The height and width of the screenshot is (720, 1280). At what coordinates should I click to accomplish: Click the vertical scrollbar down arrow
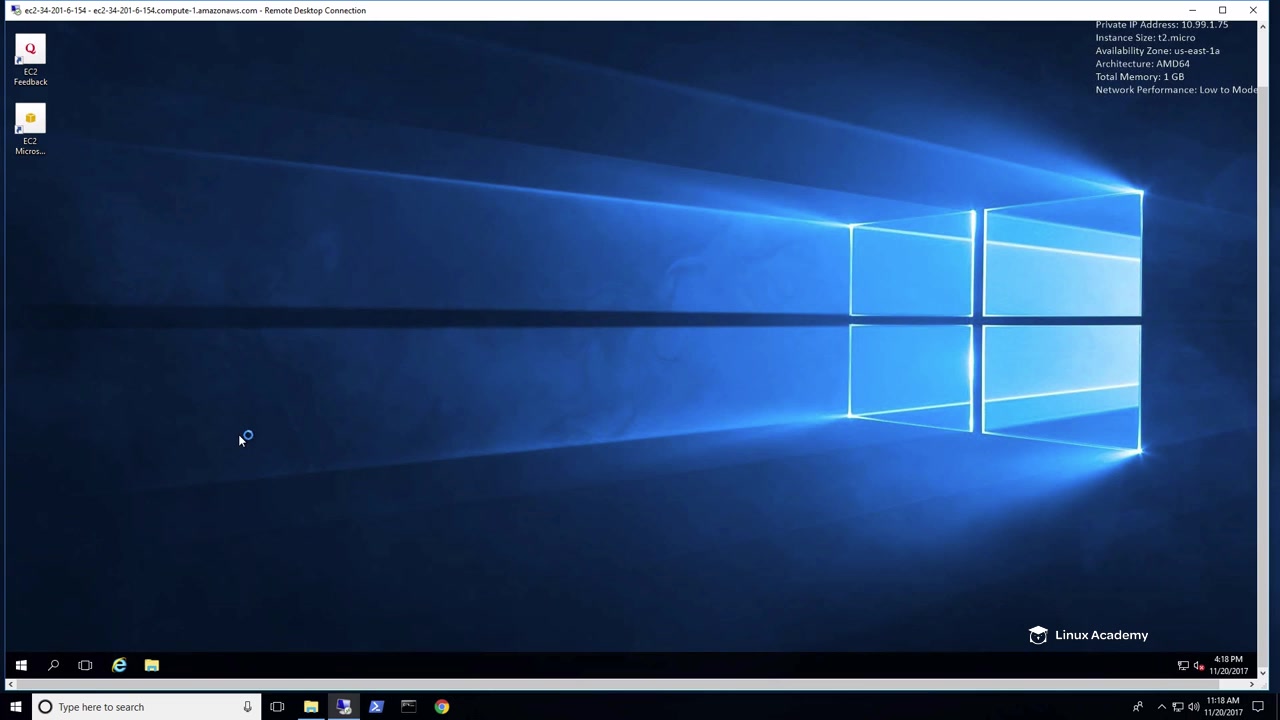pyautogui.click(x=1262, y=672)
